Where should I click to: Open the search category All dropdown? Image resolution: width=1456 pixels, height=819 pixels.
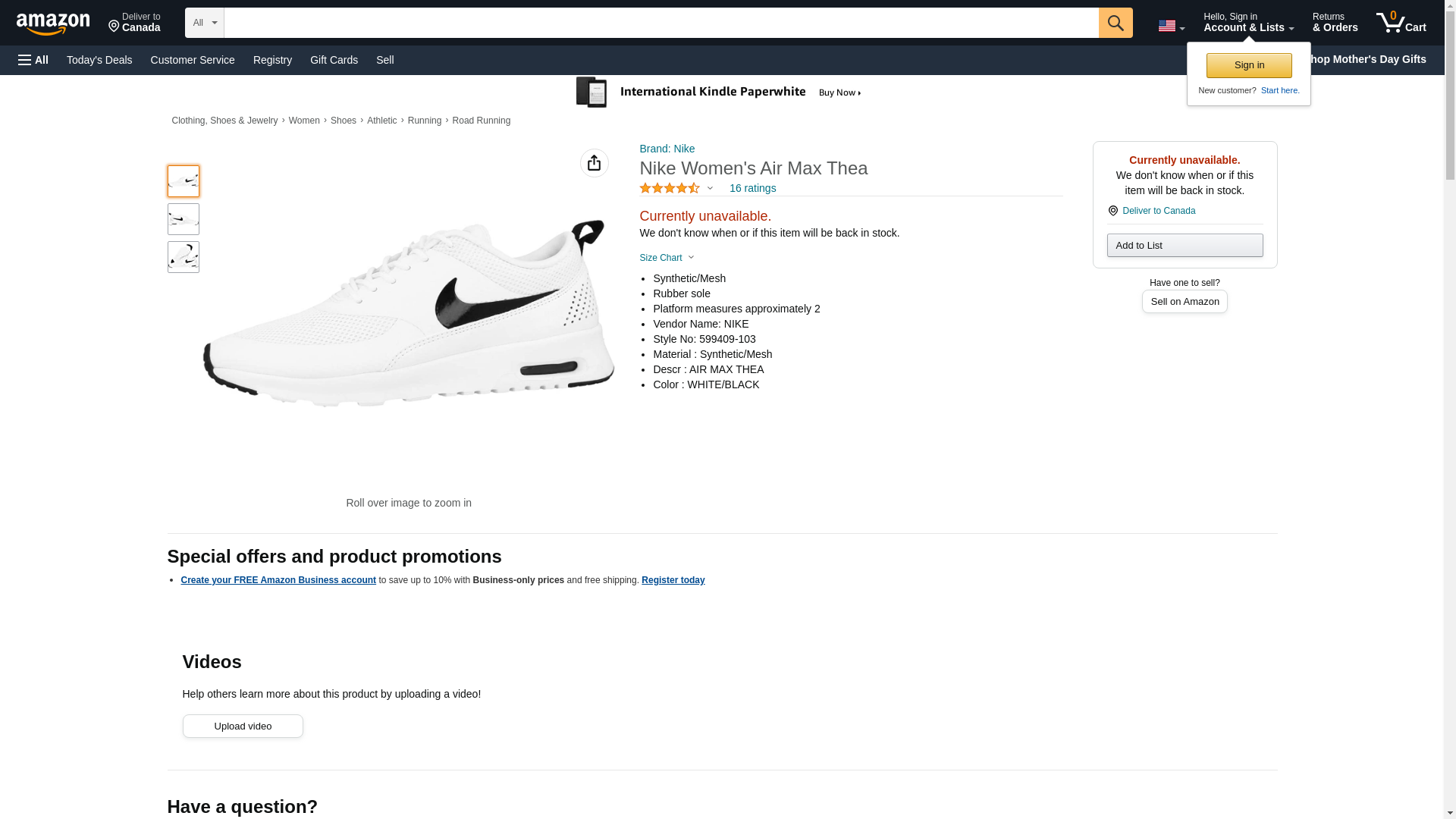coord(204,23)
